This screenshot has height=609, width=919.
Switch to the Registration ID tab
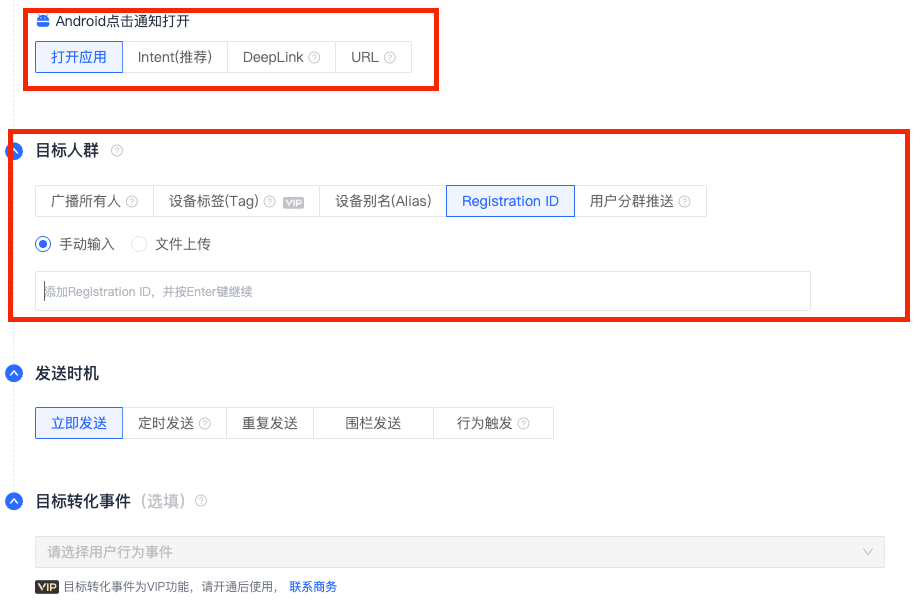click(x=510, y=201)
